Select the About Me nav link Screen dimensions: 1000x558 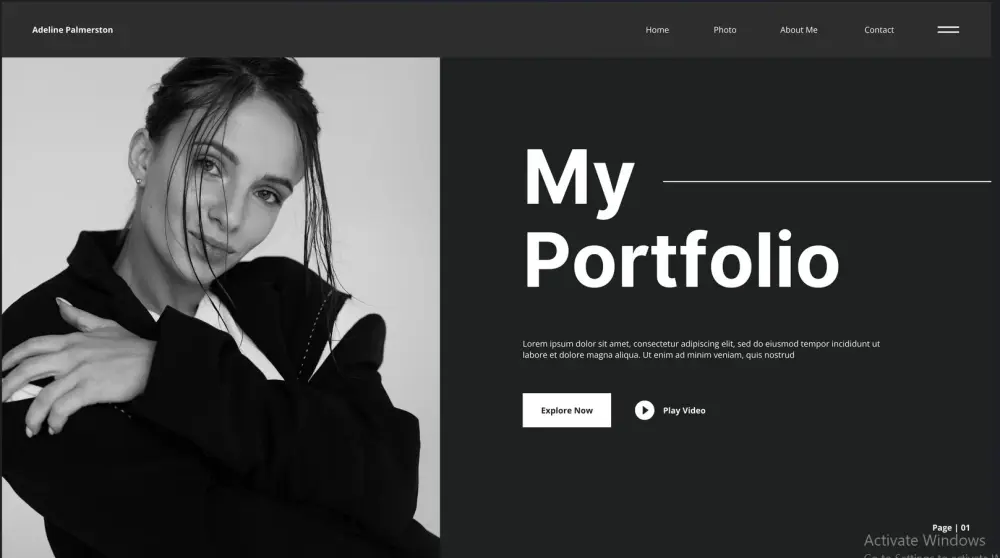click(798, 30)
